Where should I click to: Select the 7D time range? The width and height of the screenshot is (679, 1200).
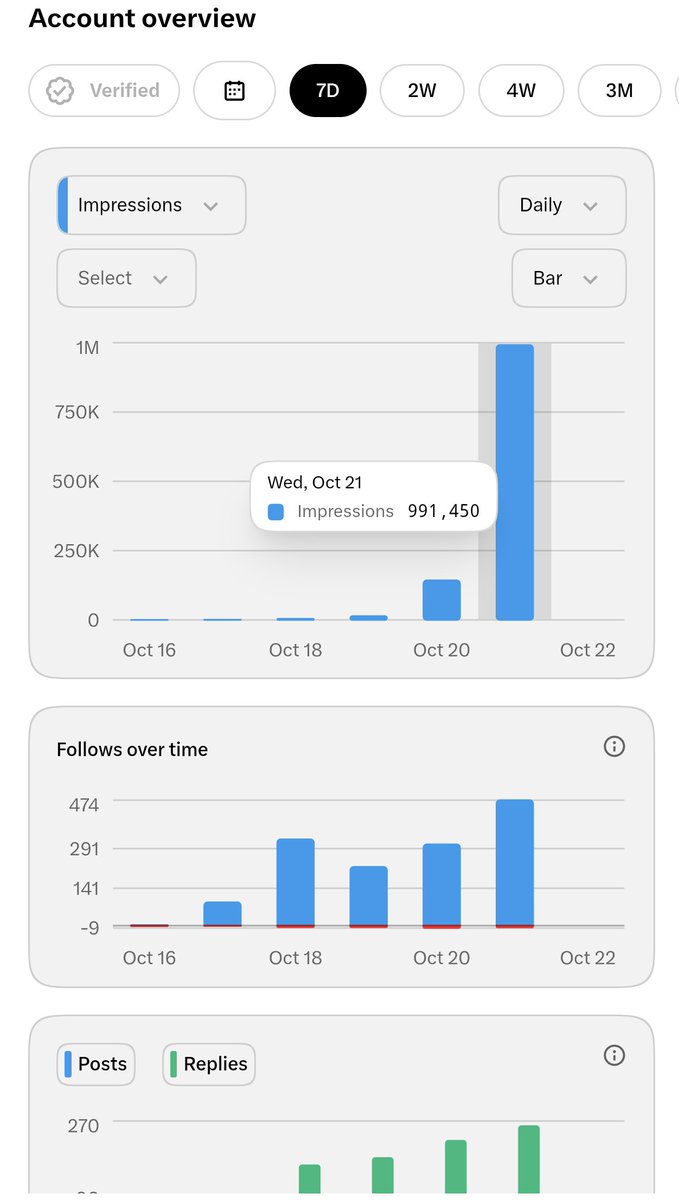[x=328, y=91]
